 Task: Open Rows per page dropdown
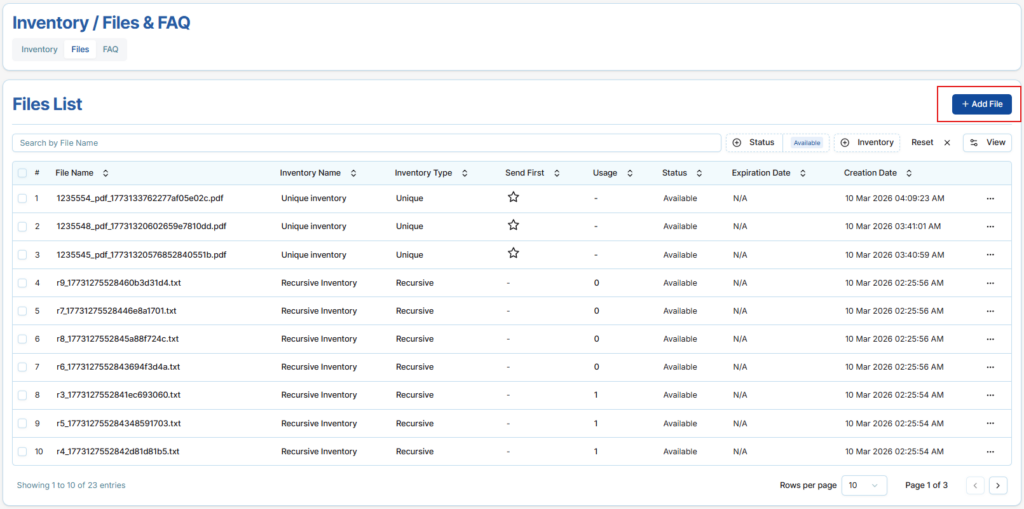tap(864, 485)
